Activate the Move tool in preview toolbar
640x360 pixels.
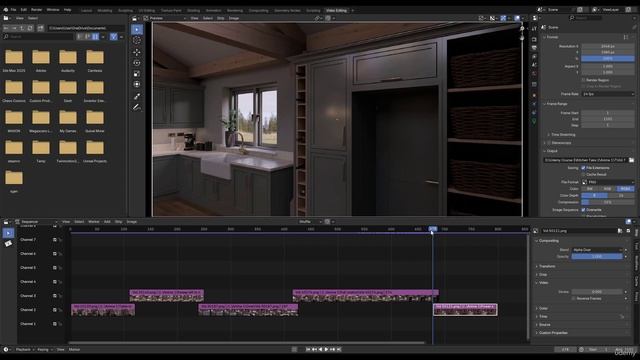coord(137,52)
